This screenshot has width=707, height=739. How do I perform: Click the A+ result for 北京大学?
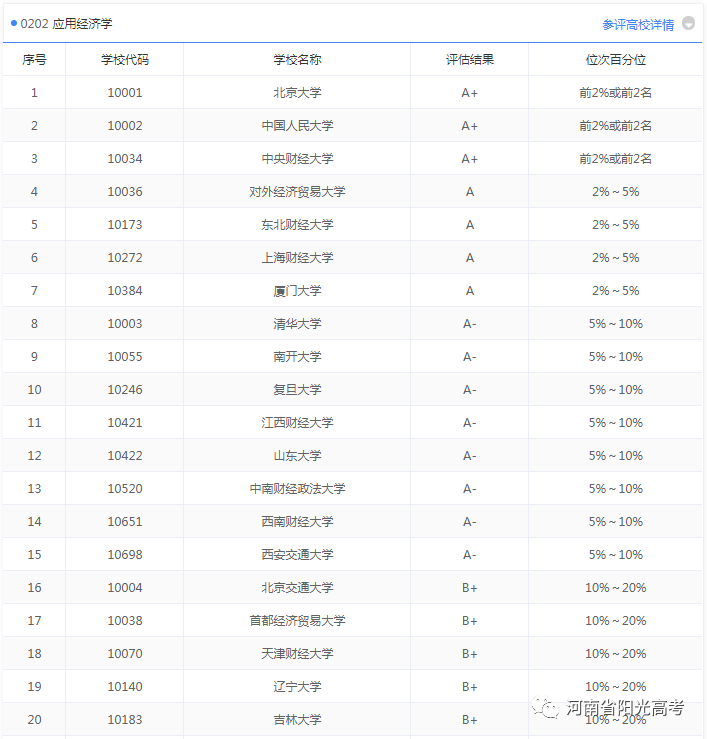click(x=469, y=93)
